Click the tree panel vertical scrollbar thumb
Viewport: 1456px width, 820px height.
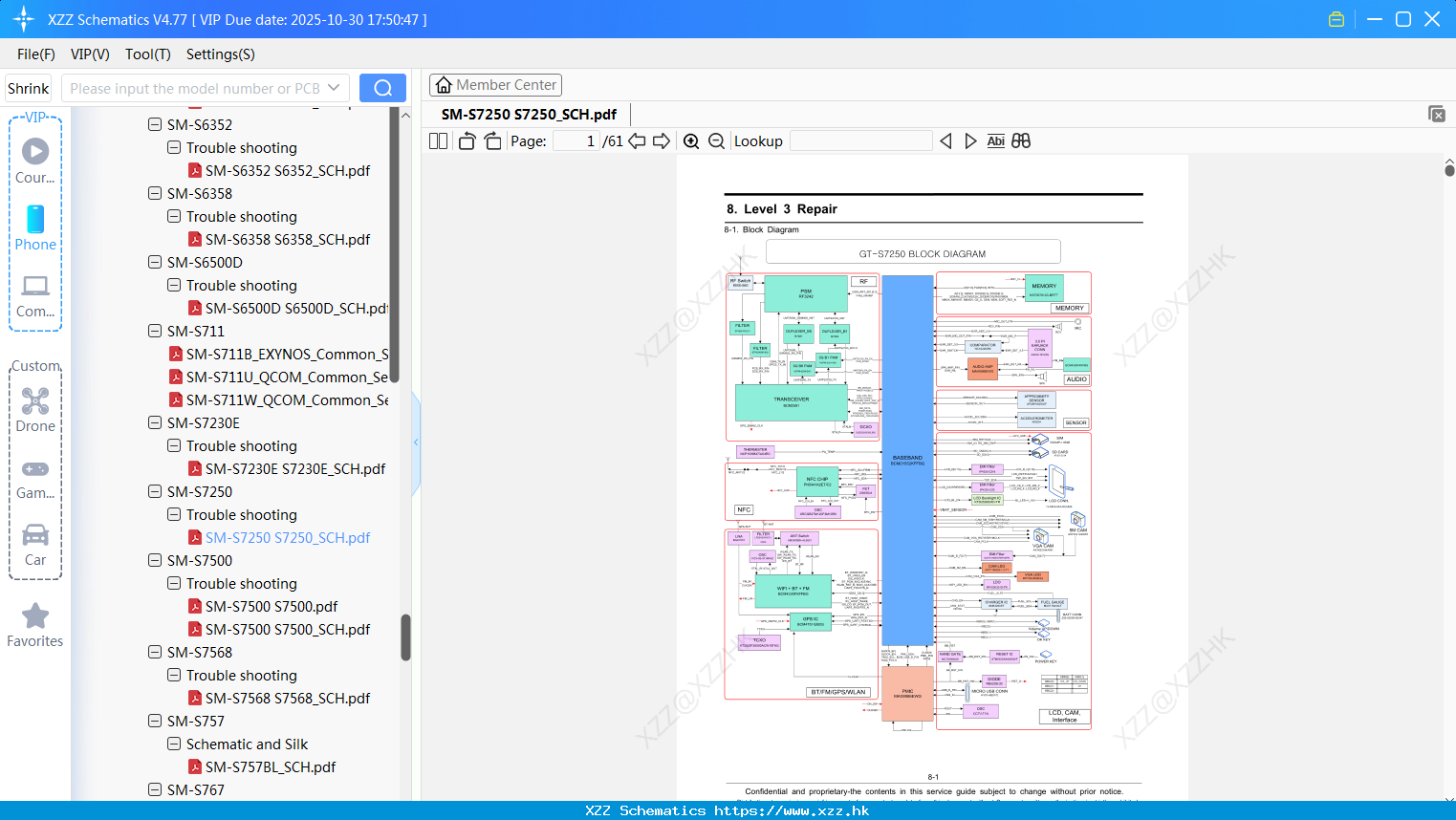click(405, 637)
